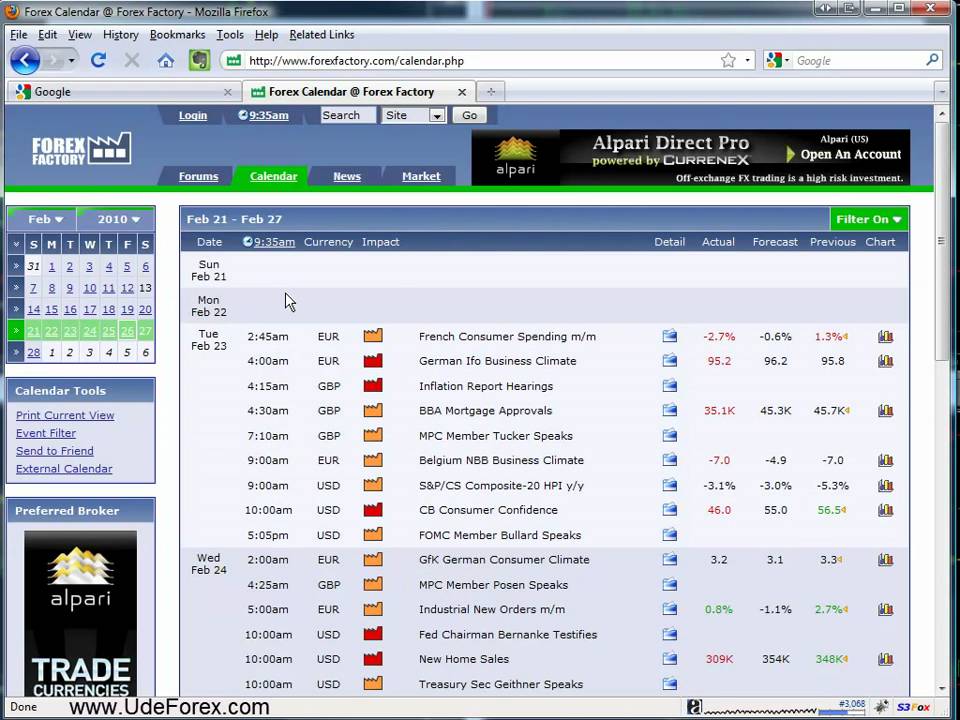Click in the site Search input field
Image resolution: width=960 pixels, height=720 pixels.
click(348, 115)
